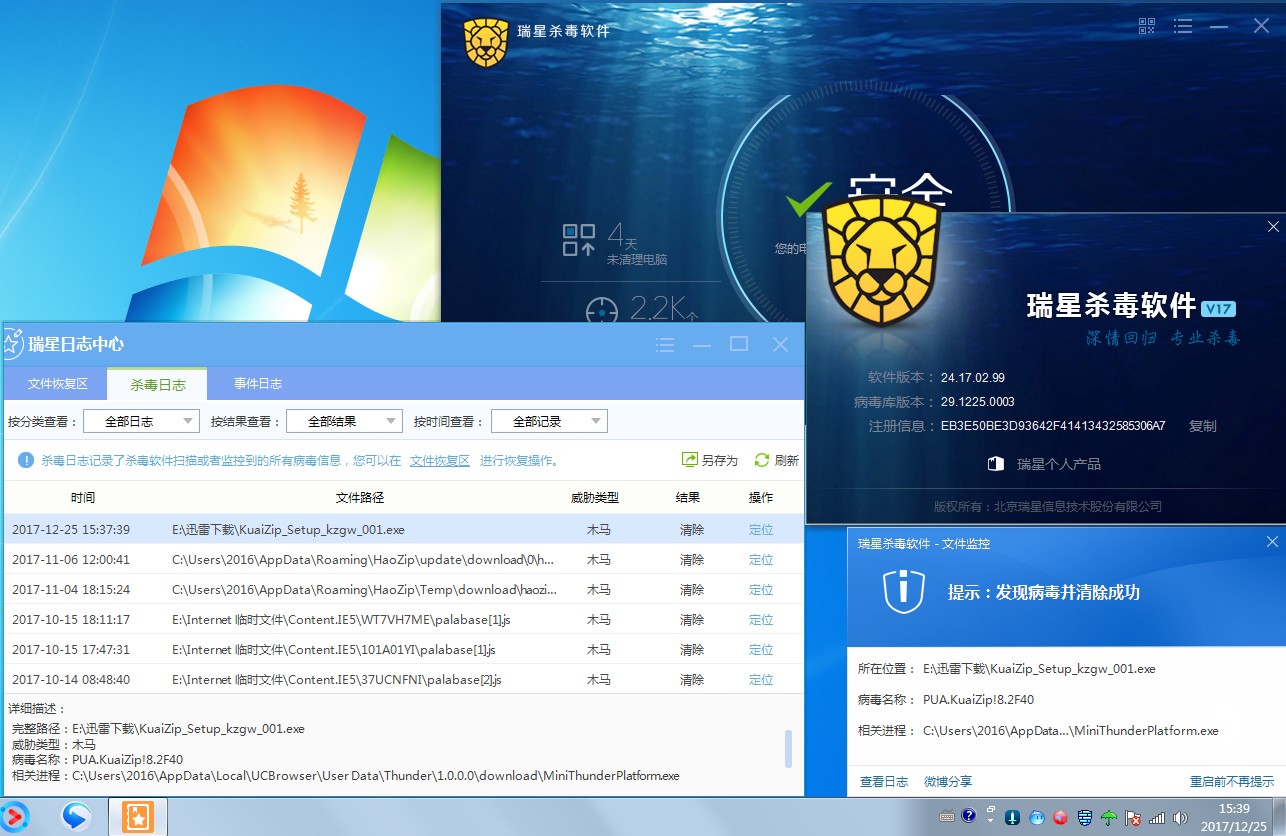Click registration code EB3E50BE3D93642F41413432585306A7
The width and height of the screenshot is (1286, 836).
[1053, 426]
